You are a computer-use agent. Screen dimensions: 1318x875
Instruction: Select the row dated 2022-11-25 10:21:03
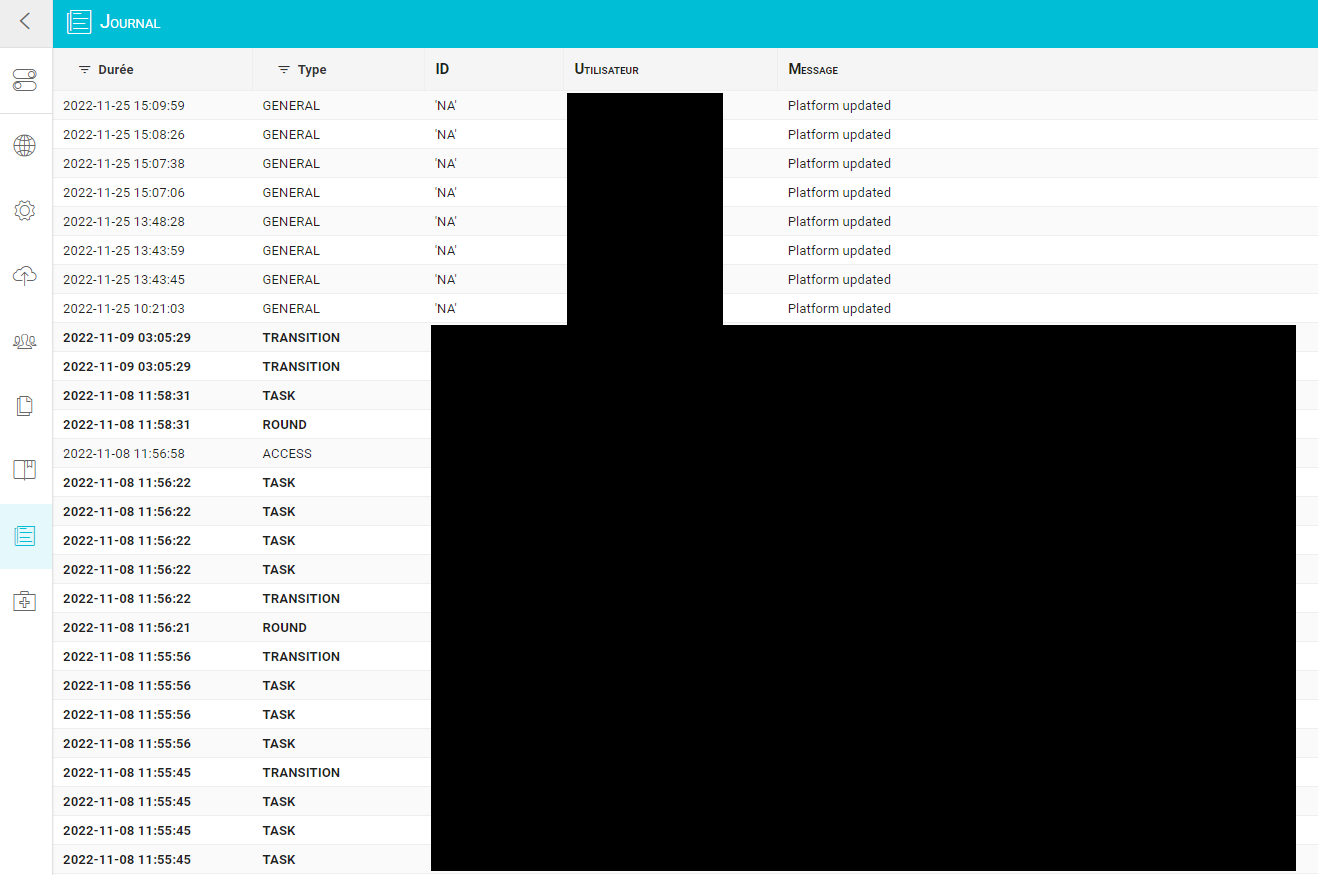[x=685, y=308]
